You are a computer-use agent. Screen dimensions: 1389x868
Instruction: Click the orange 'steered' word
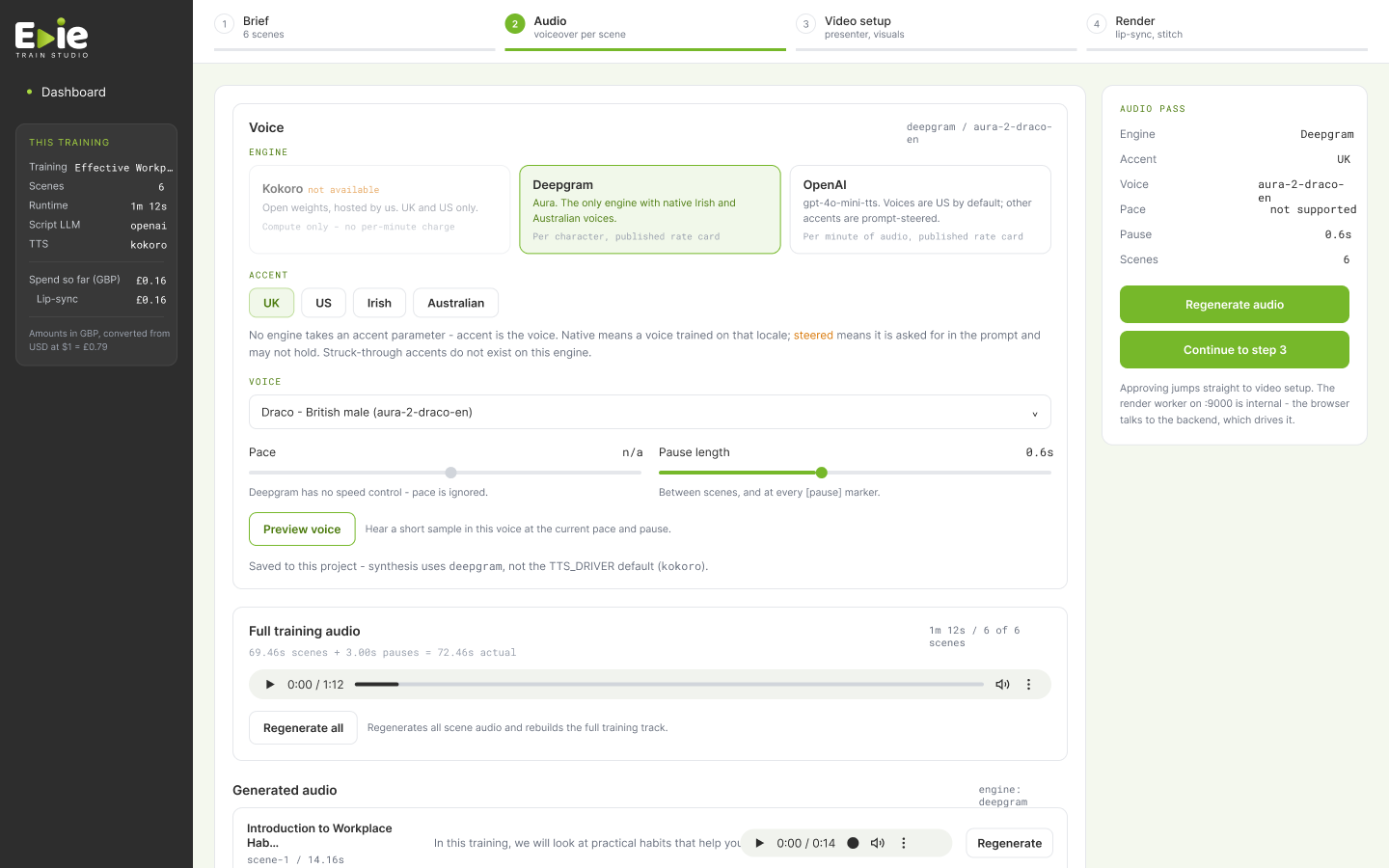[813, 336]
